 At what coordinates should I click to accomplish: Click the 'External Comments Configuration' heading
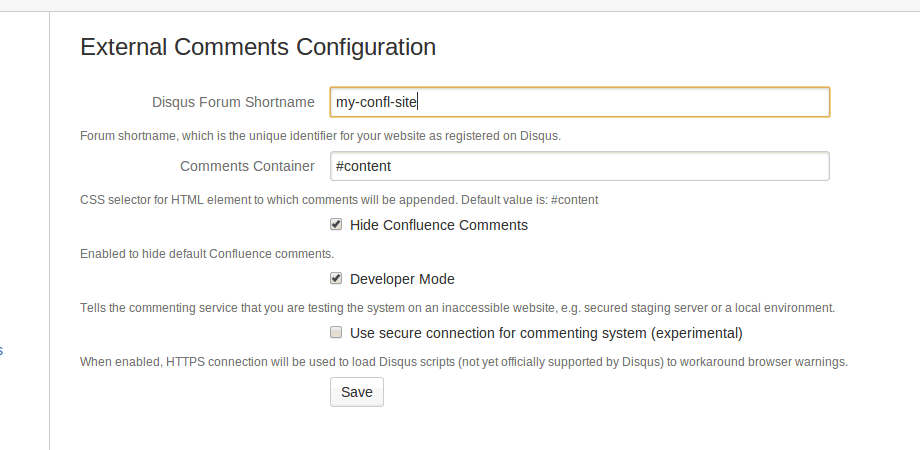coord(258,46)
